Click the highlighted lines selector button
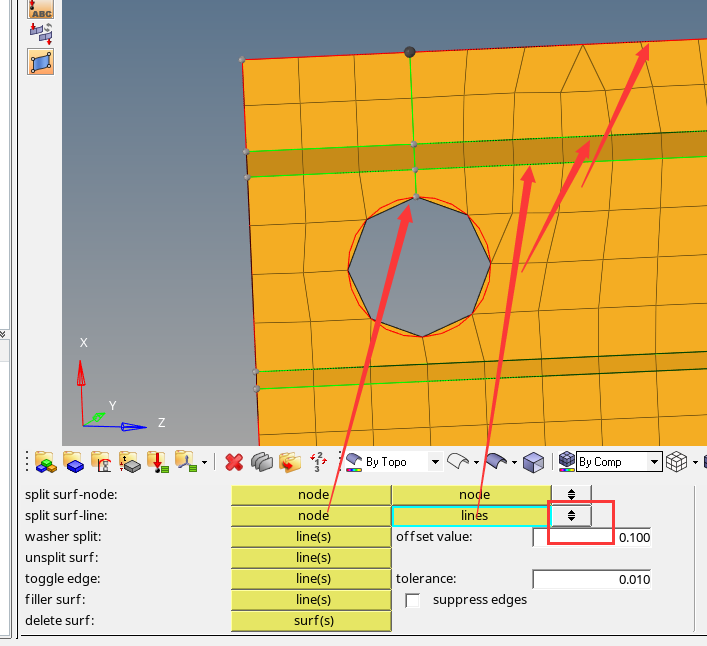The height and width of the screenshot is (646, 707). point(472,515)
